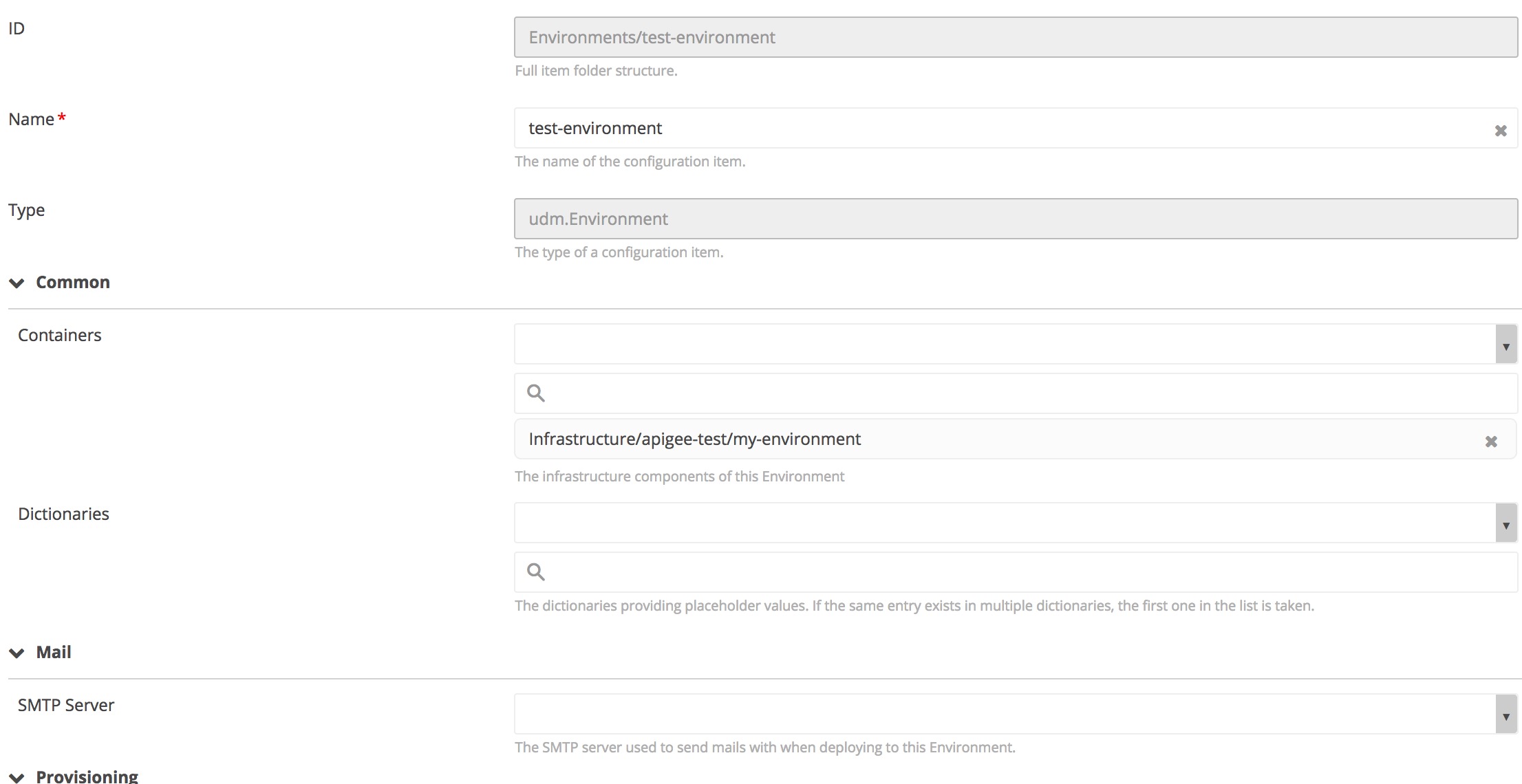This screenshot has height=784, width=1522.
Task: Click the Dictionaries search magnifier icon
Action: pyautogui.click(x=536, y=572)
